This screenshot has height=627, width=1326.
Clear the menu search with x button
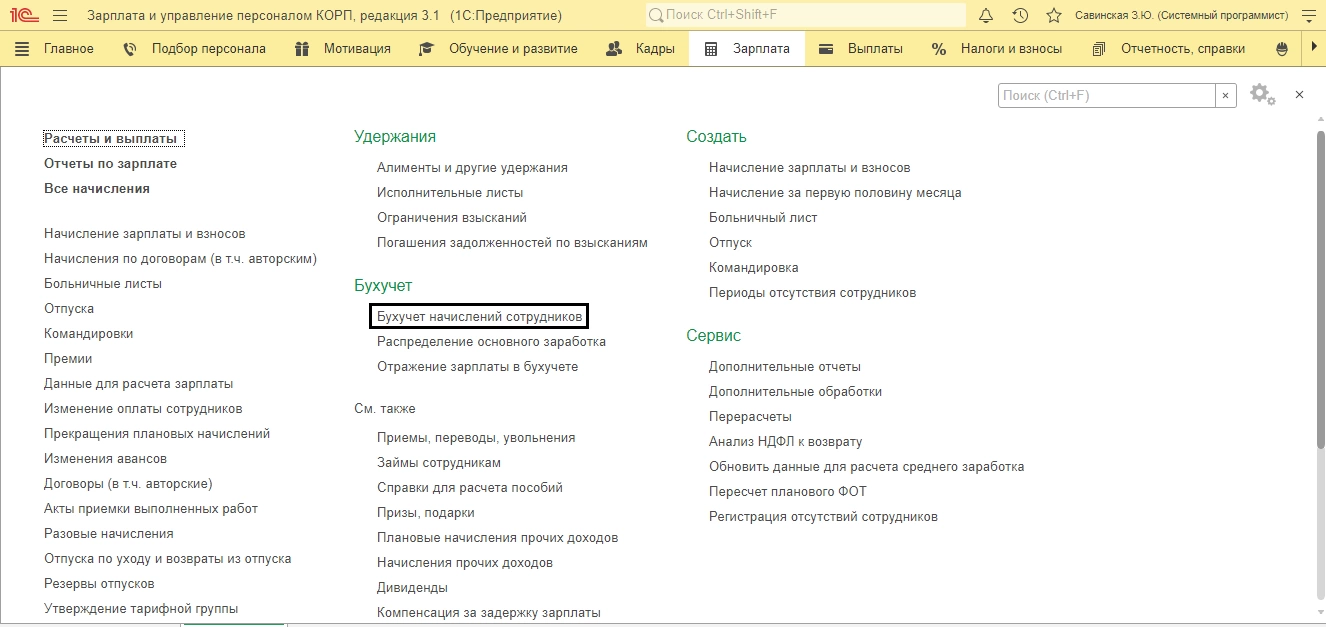(x=1226, y=96)
